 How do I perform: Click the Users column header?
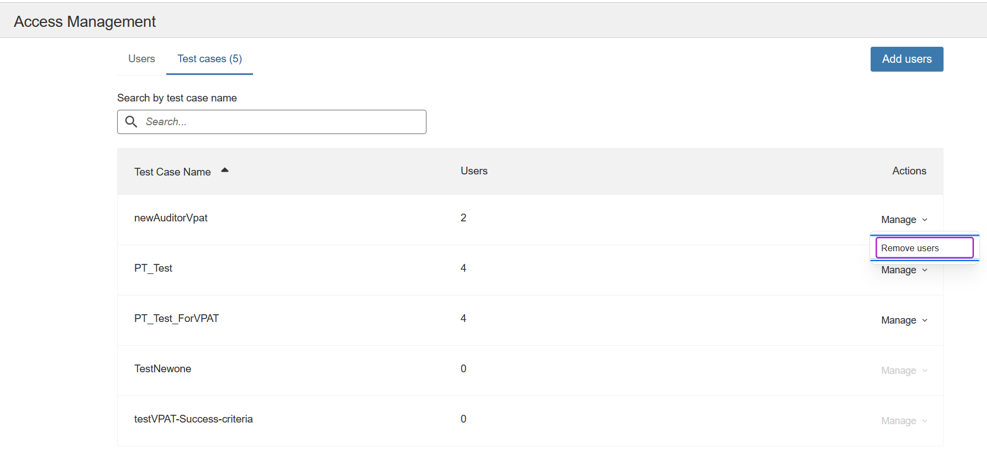coord(474,171)
